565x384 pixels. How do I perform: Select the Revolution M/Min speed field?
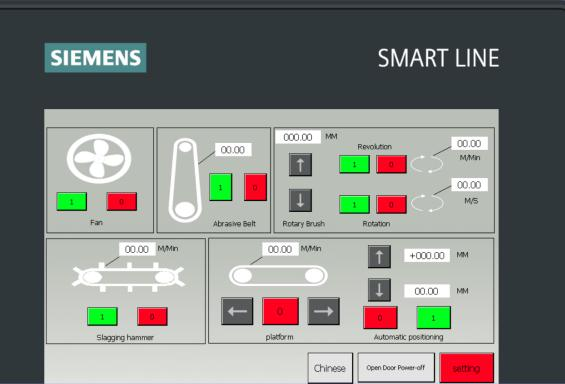click(469, 143)
